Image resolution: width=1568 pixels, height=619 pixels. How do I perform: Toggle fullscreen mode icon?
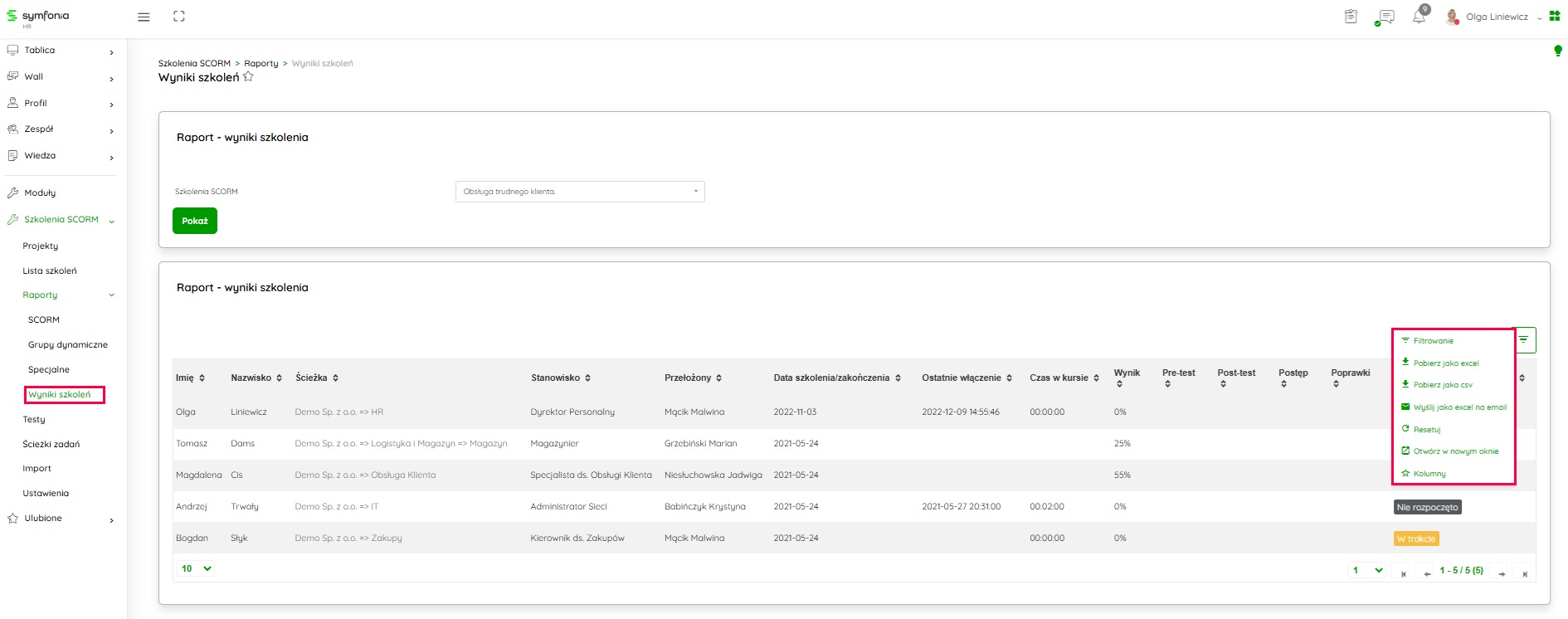click(x=178, y=17)
